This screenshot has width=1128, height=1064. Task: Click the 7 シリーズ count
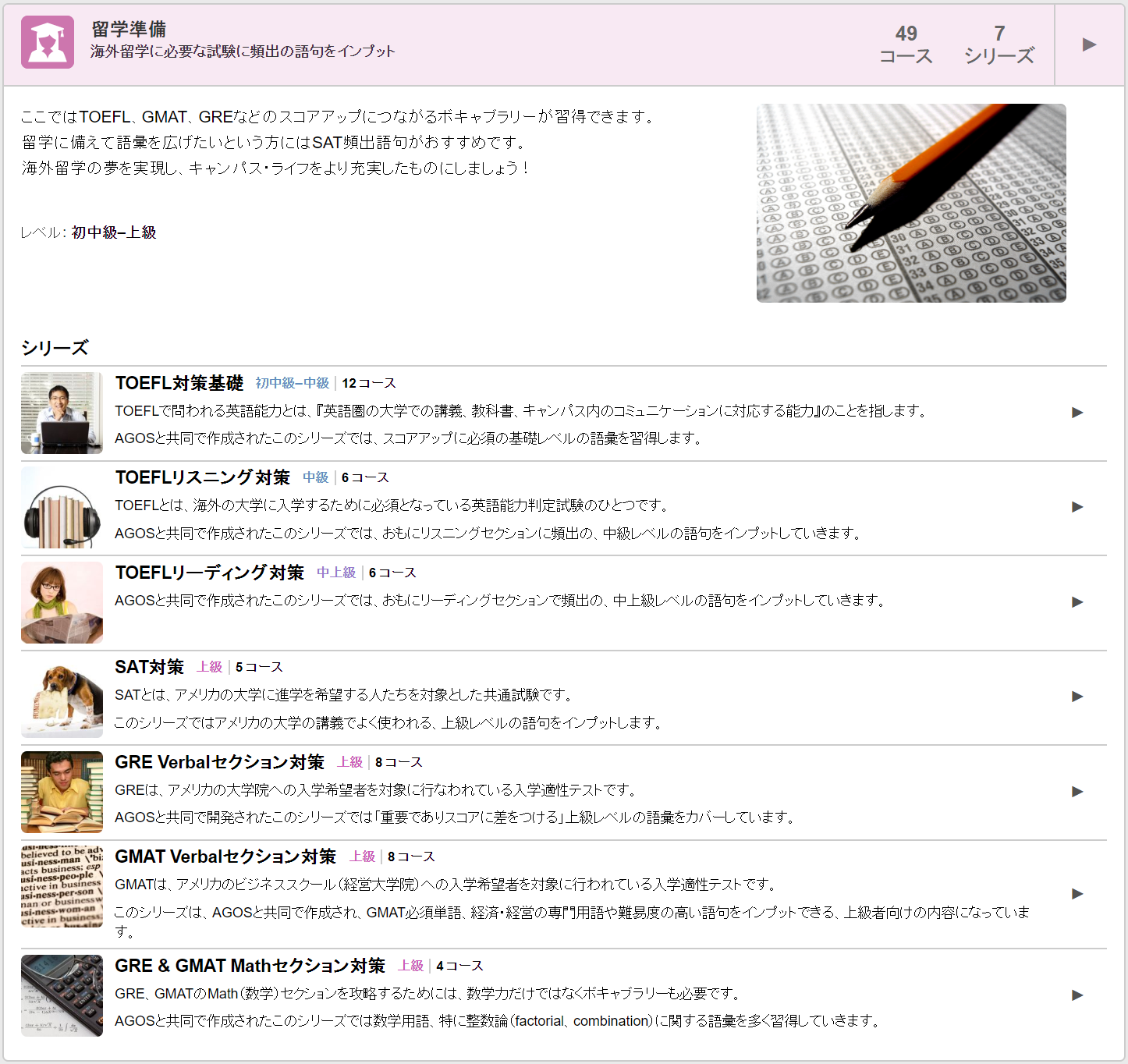999,44
